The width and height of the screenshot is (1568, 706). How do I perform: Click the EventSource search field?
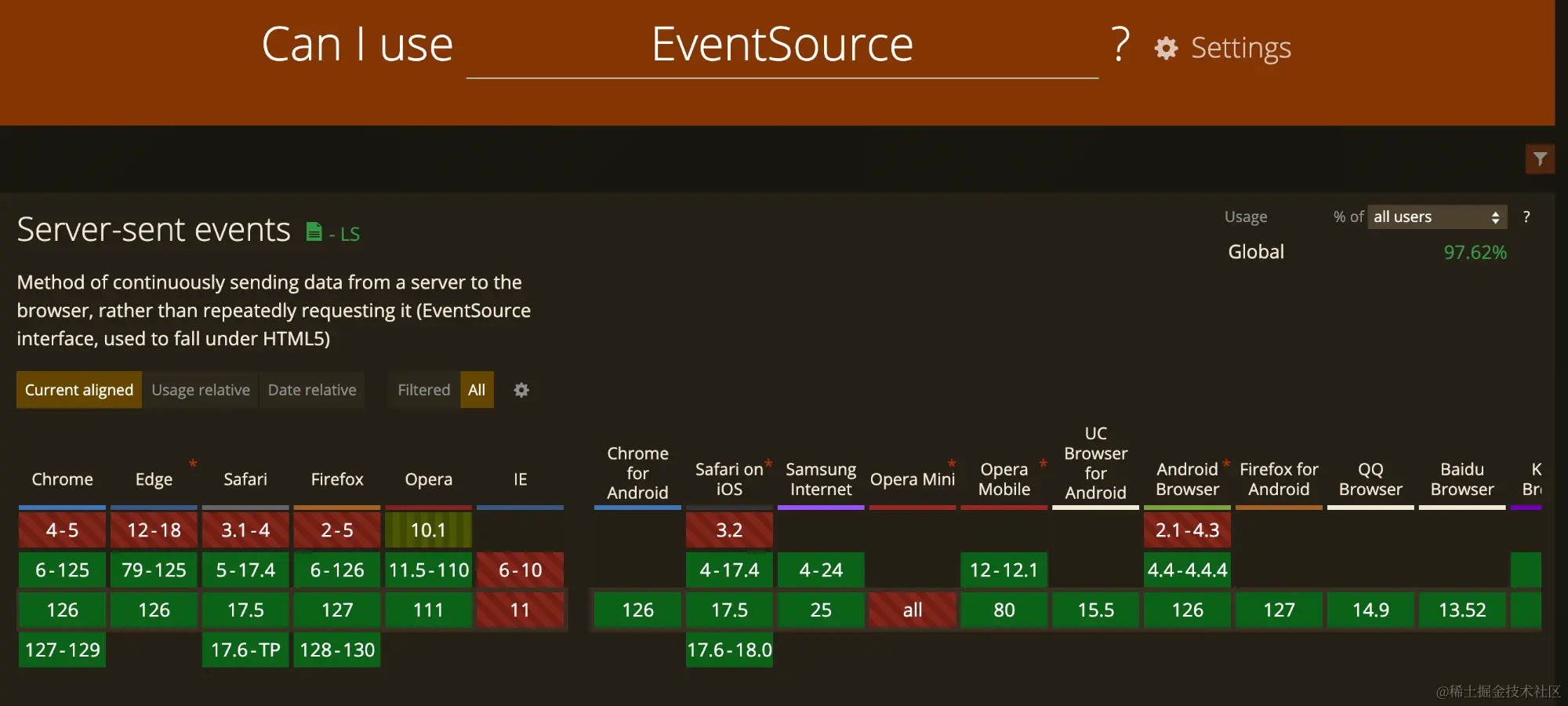click(782, 44)
